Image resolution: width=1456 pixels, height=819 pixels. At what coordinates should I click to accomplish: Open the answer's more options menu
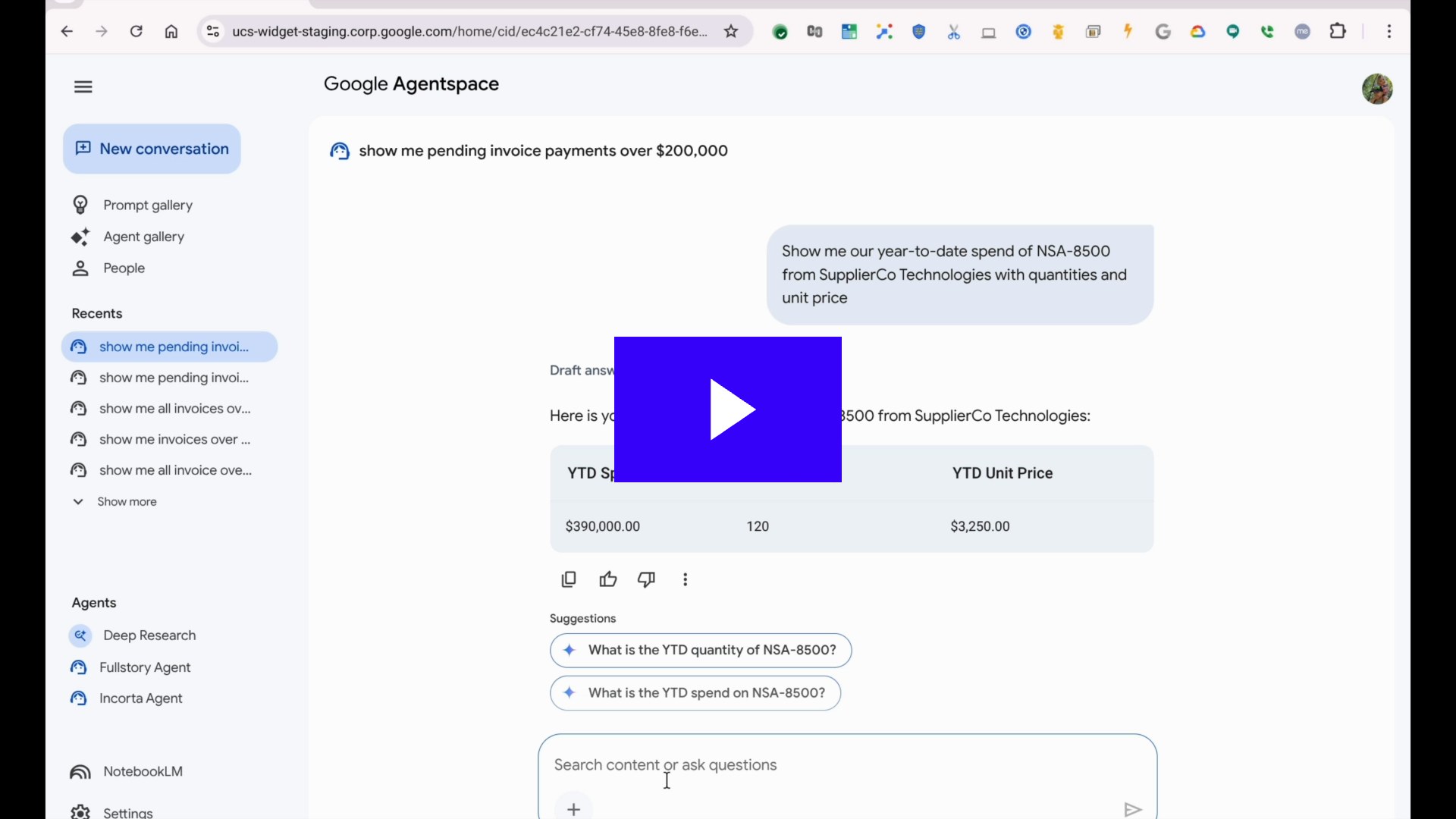coord(686,580)
